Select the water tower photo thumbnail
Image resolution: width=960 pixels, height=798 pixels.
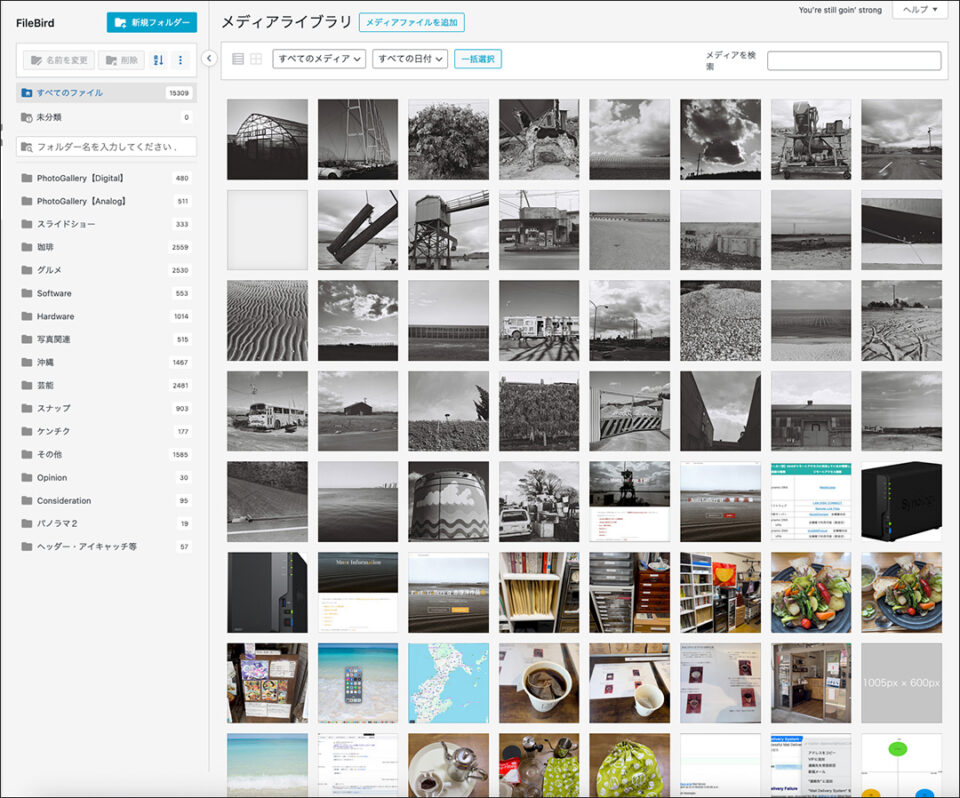pyautogui.click(x=449, y=230)
